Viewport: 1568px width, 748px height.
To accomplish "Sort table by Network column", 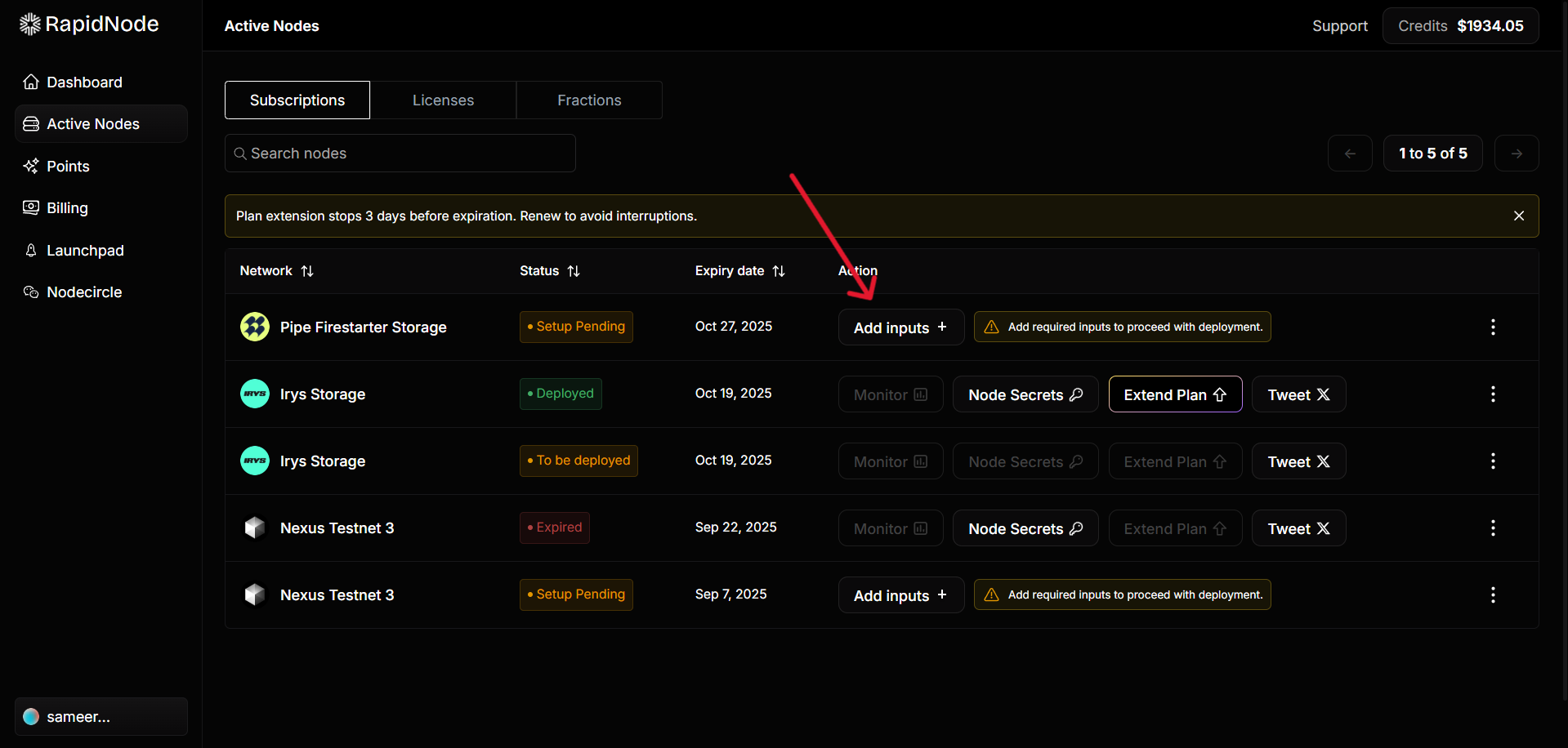I will click(307, 271).
